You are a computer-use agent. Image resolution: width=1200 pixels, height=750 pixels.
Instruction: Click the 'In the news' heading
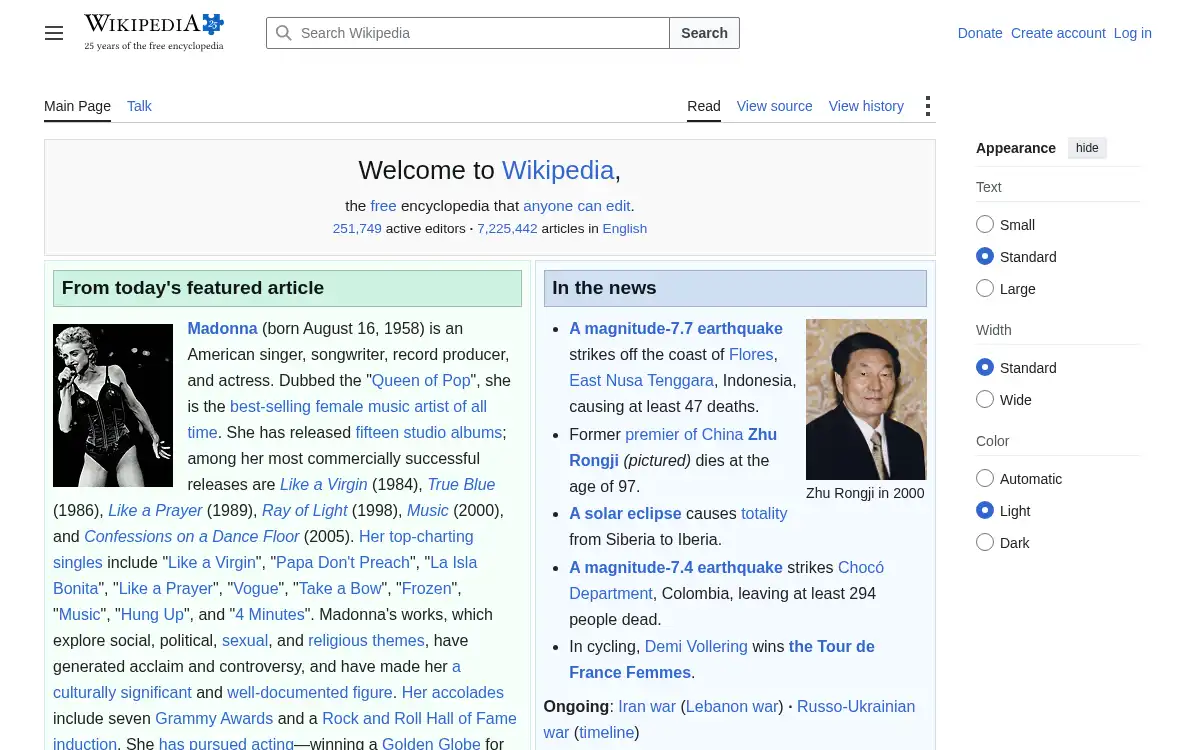604,288
